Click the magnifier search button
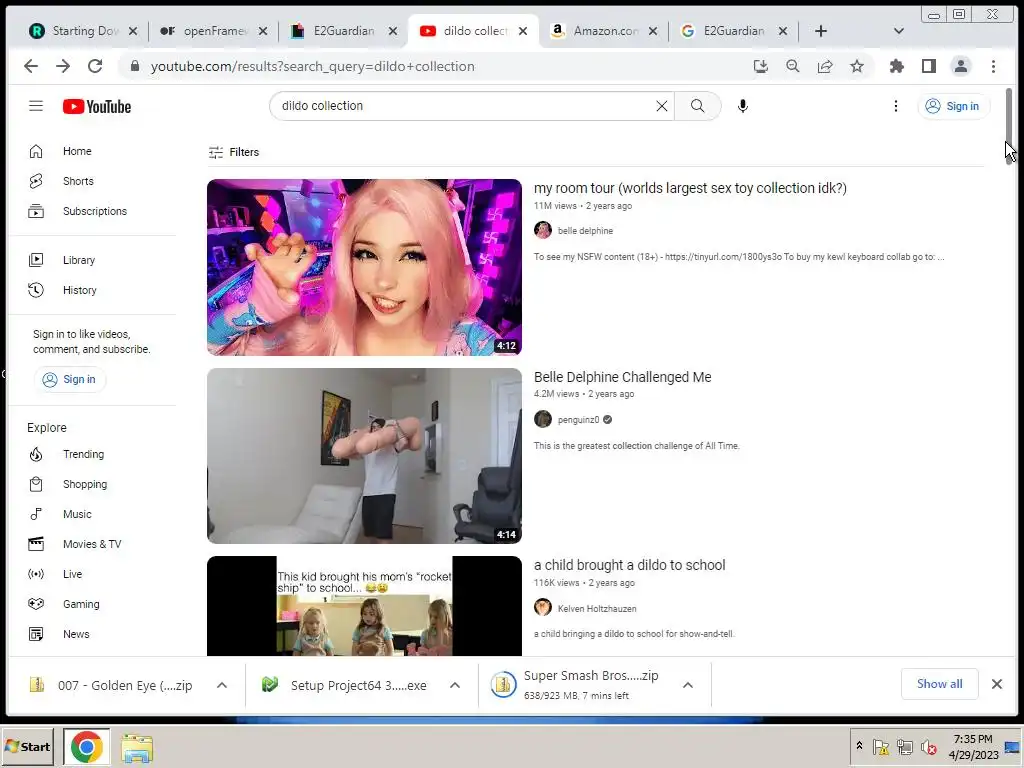The width and height of the screenshot is (1024, 768). [x=697, y=106]
